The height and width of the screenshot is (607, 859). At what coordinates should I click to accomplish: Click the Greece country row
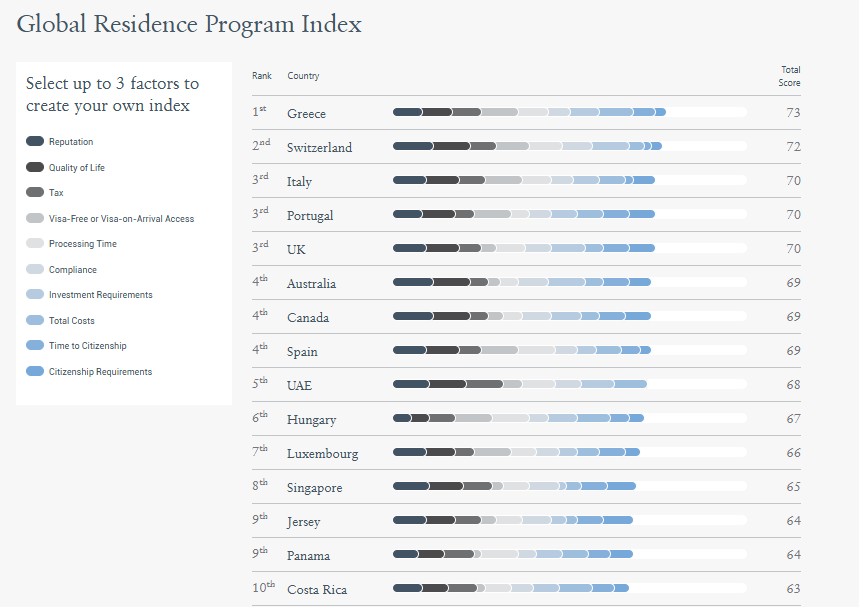point(306,114)
